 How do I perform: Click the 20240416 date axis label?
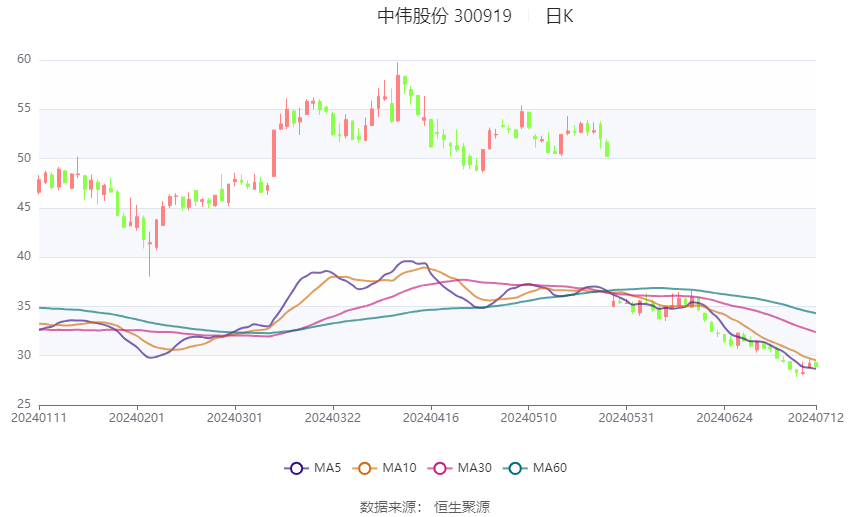pyautogui.click(x=431, y=418)
